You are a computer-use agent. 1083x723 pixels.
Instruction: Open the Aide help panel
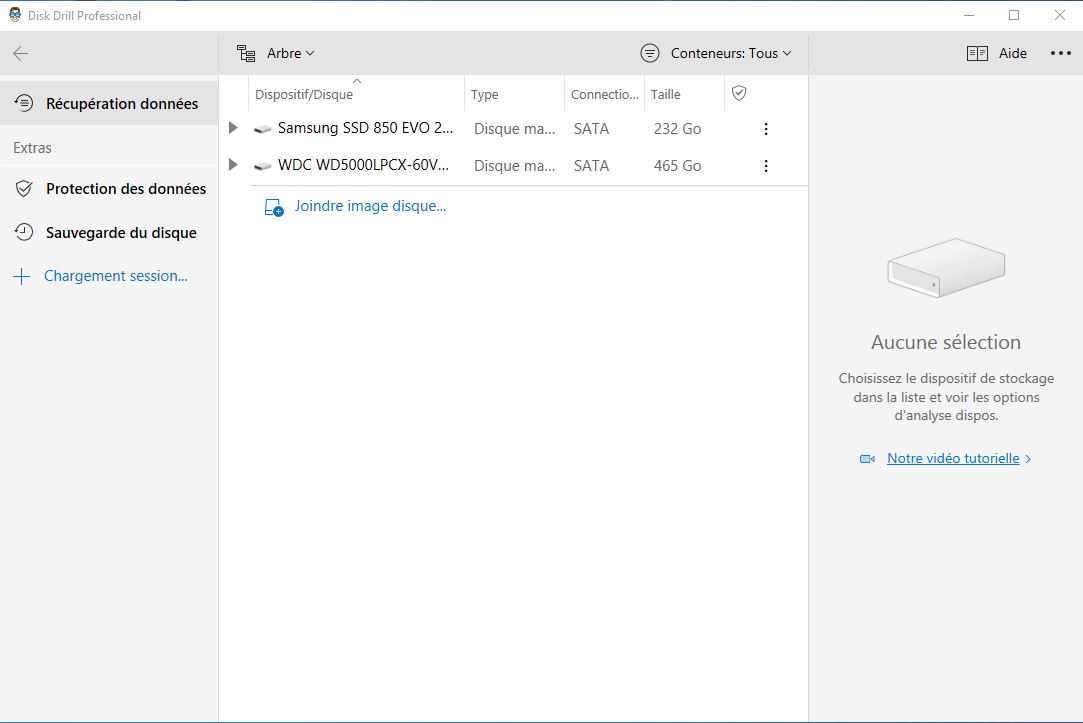point(1013,53)
